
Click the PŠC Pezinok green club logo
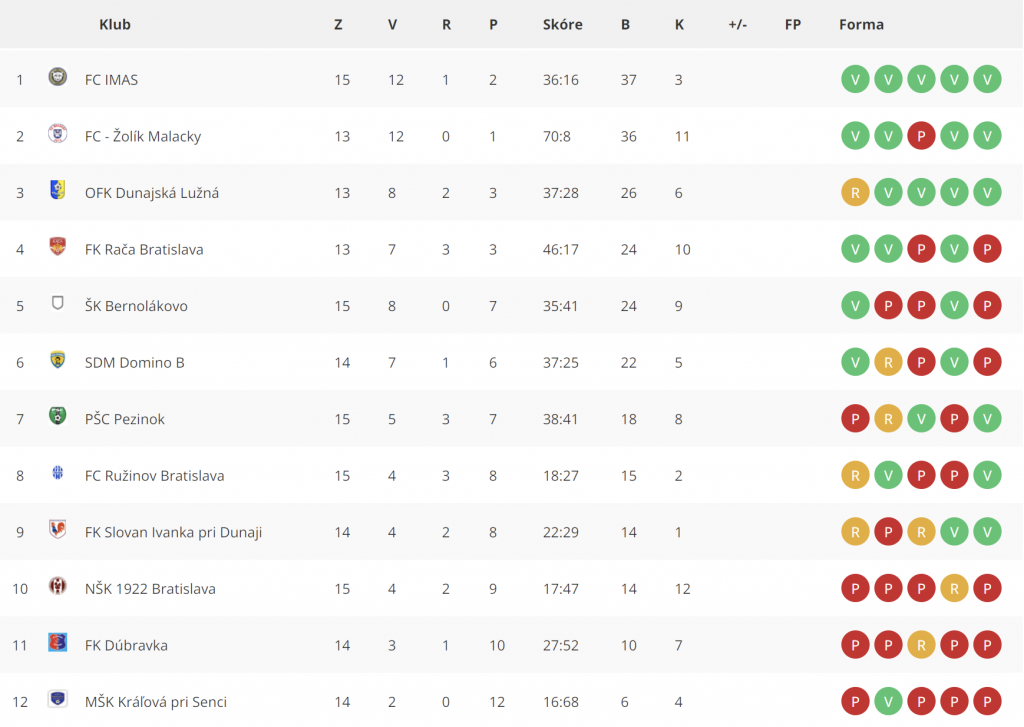57,416
